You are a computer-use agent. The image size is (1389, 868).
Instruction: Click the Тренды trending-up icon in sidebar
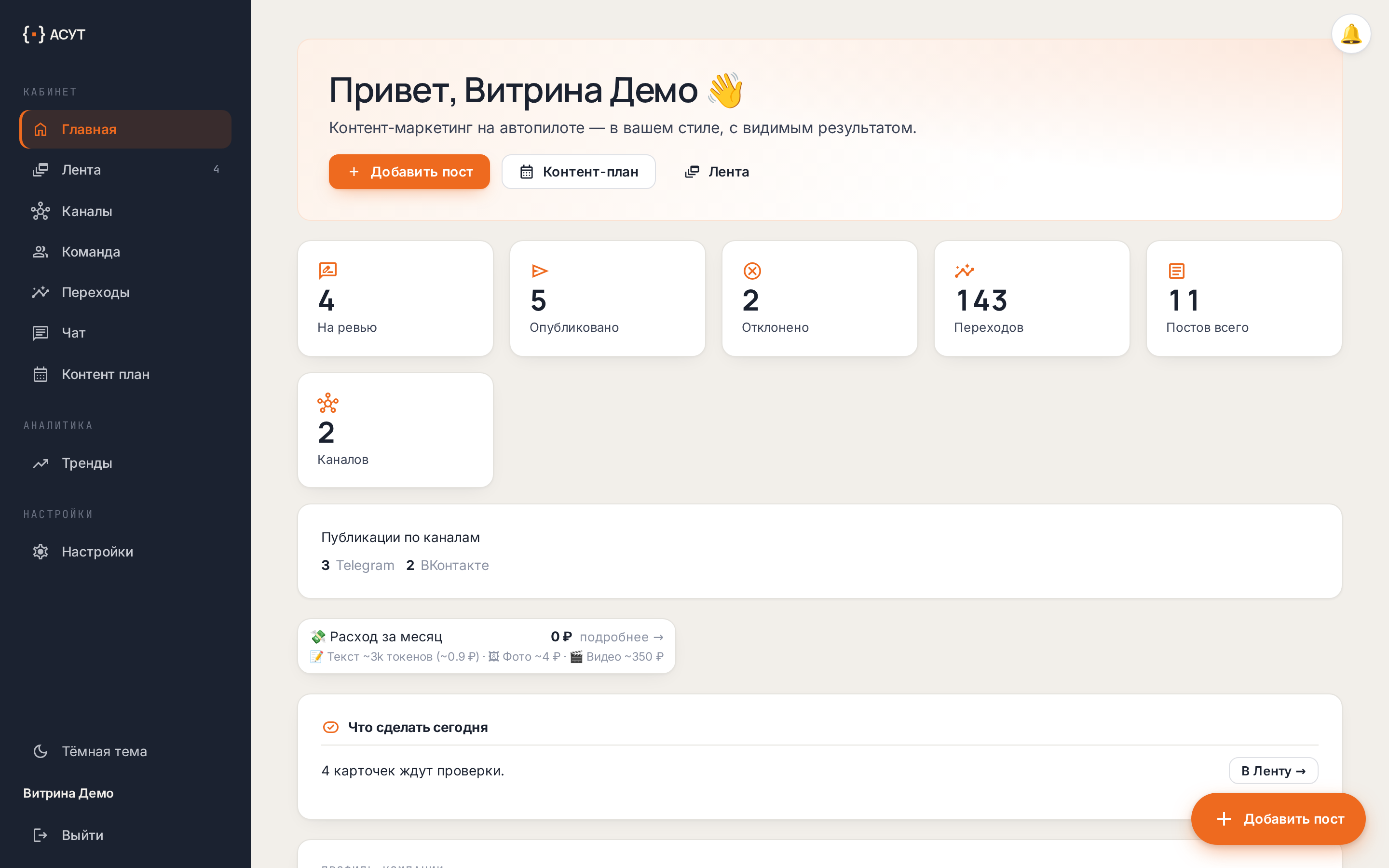40,463
